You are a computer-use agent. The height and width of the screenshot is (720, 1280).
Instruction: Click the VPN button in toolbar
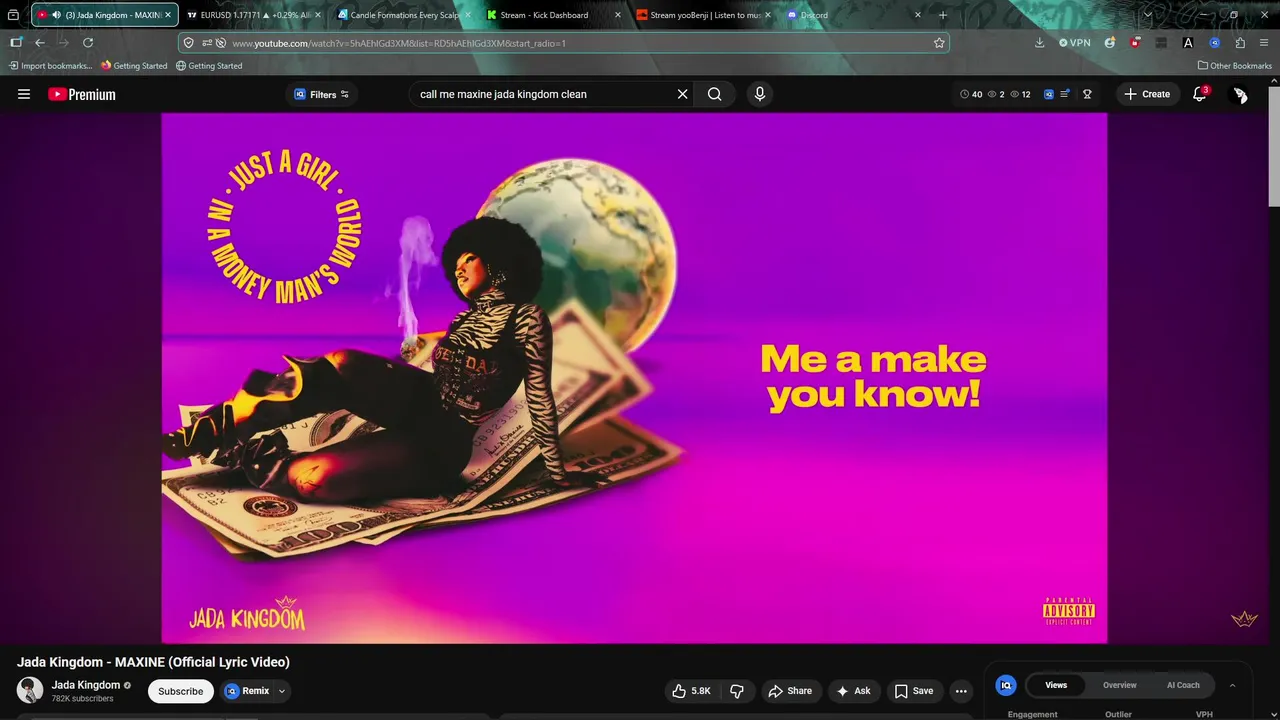click(x=1075, y=43)
